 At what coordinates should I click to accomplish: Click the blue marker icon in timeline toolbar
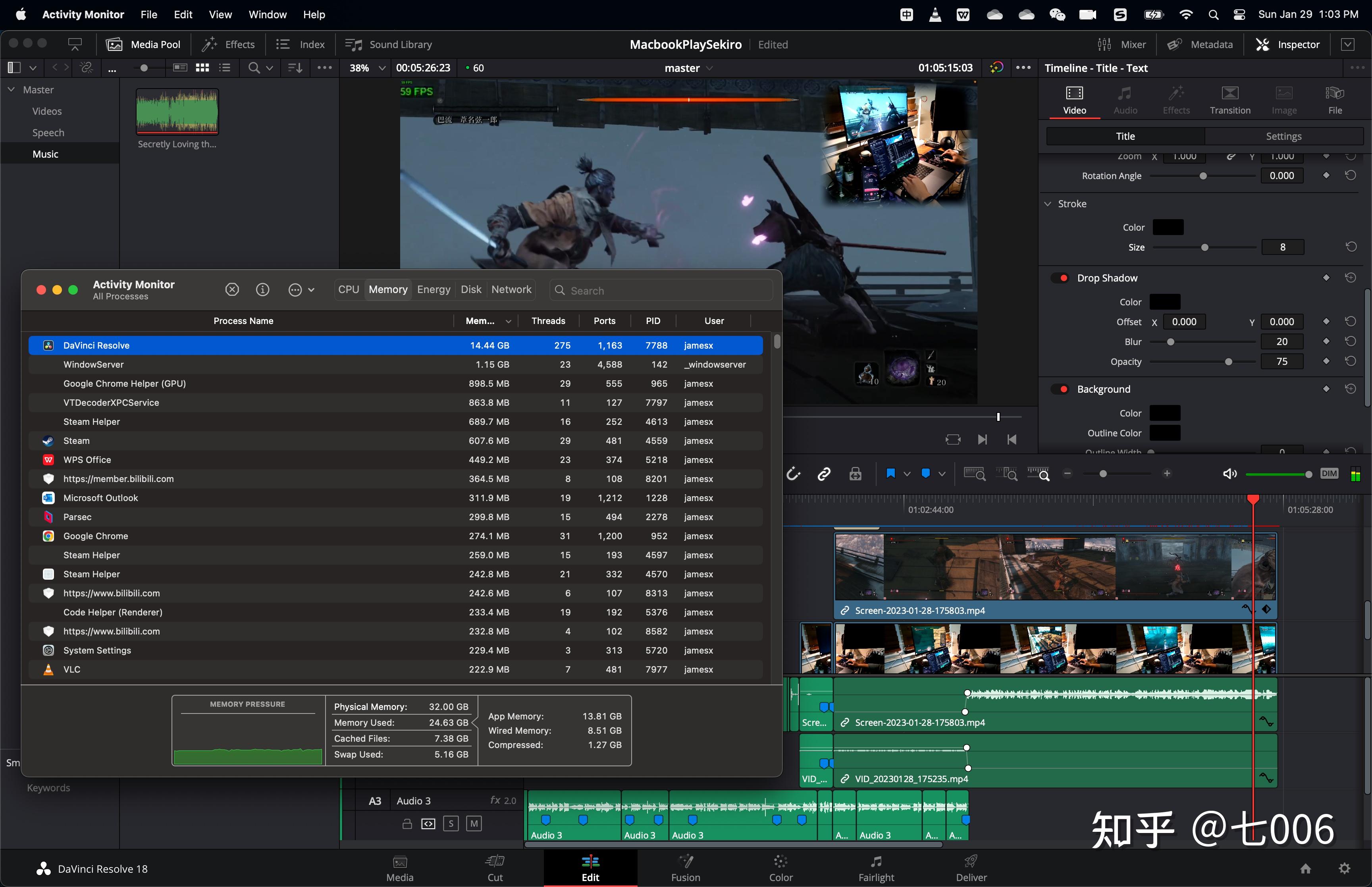coord(926,473)
